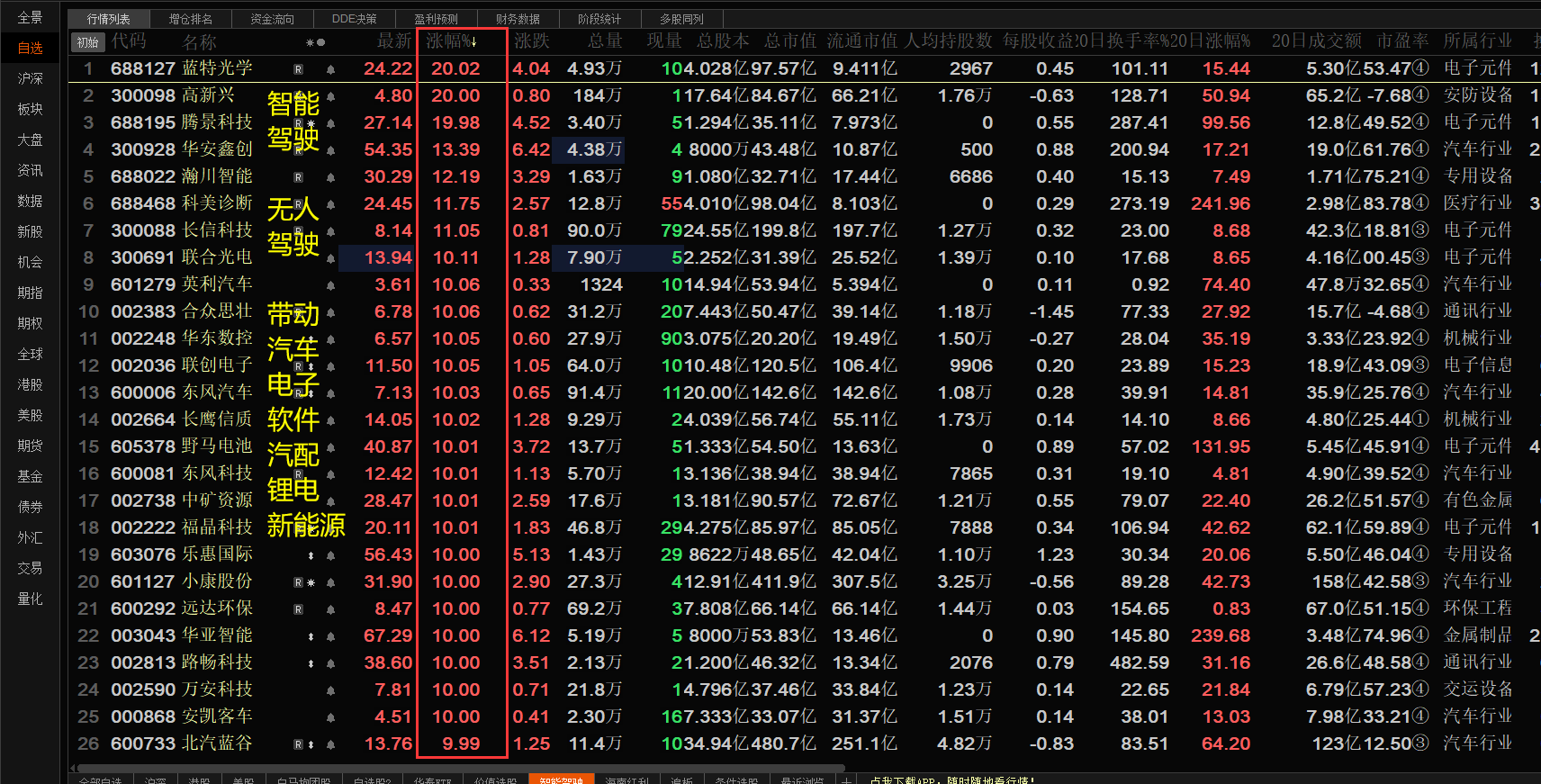The height and width of the screenshot is (784, 1541).
Task: Click the horizontal scrollbar under the table
Action: click(x=461, y=768)
